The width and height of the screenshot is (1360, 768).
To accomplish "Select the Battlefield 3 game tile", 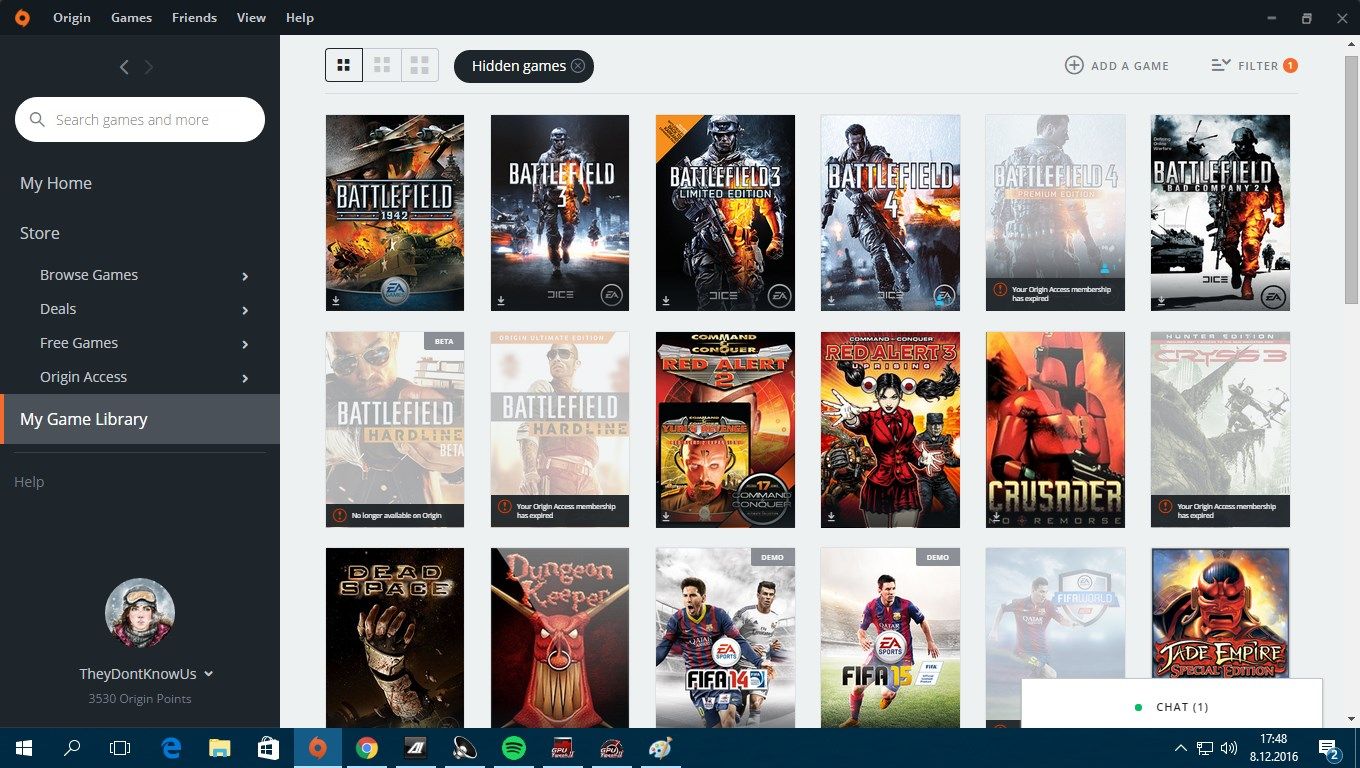I will pos(560,213).
